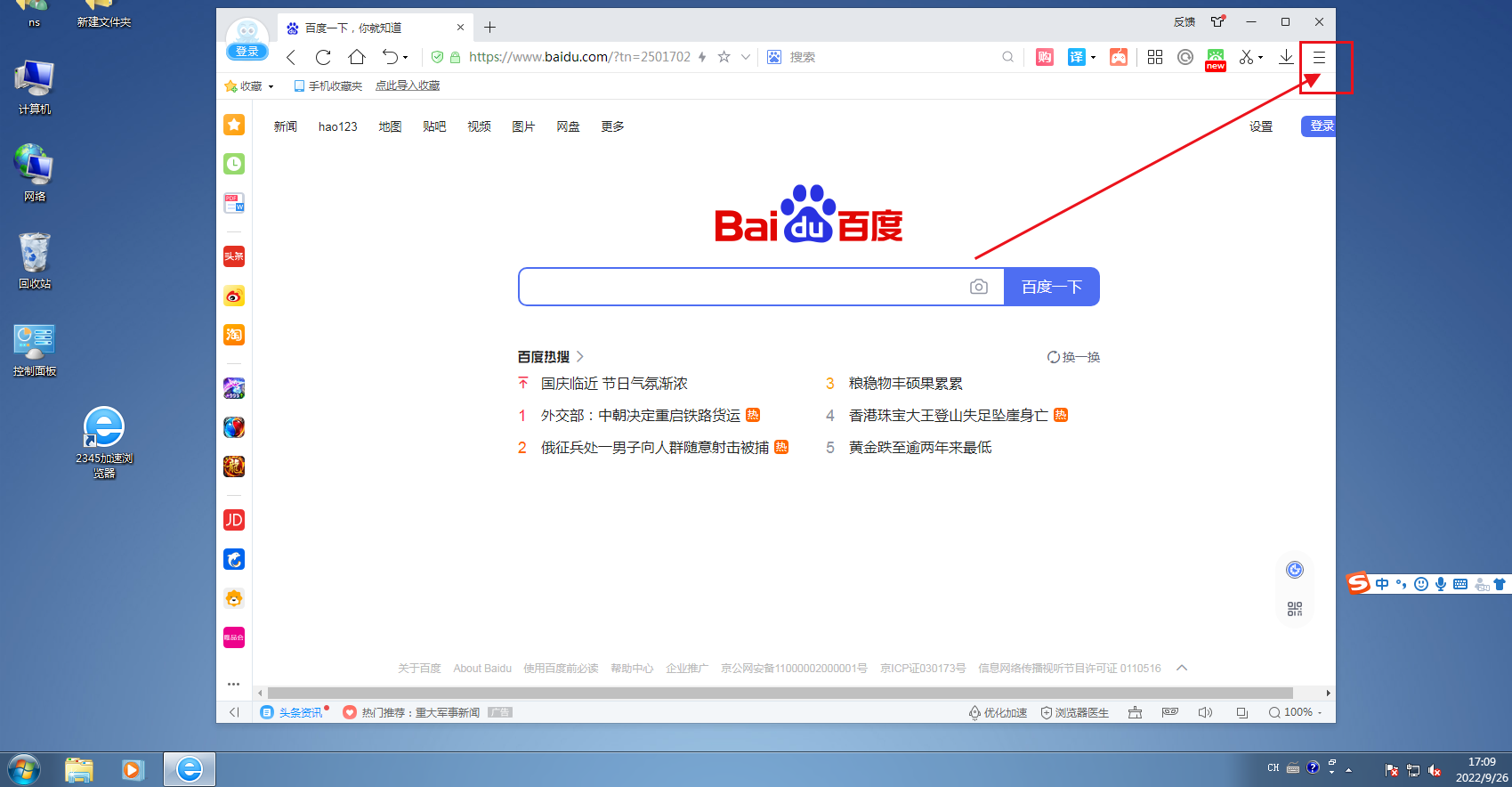This screenshot has width=1512, height=787.
Task: Open the skin (shirt) icon in title bar
Action: [x=1217, y=21]
